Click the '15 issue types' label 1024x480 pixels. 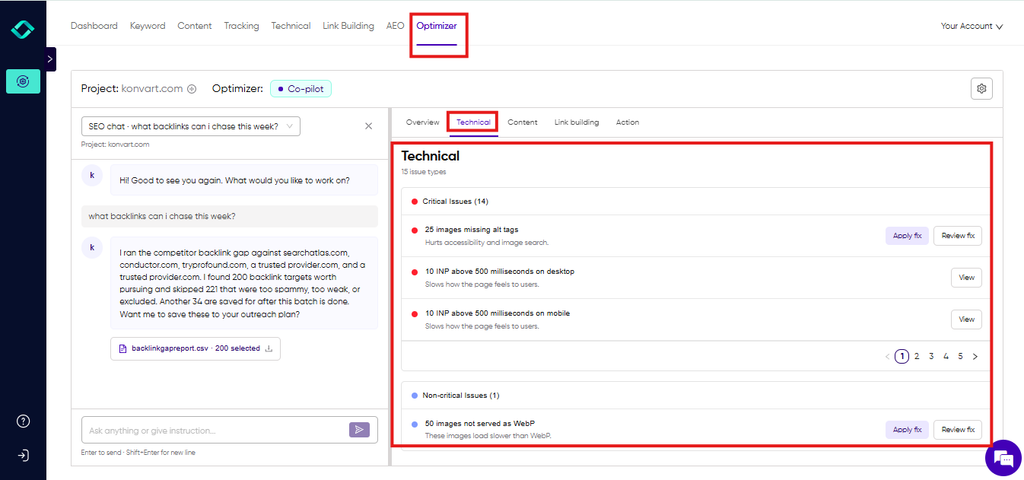point(424,172)
